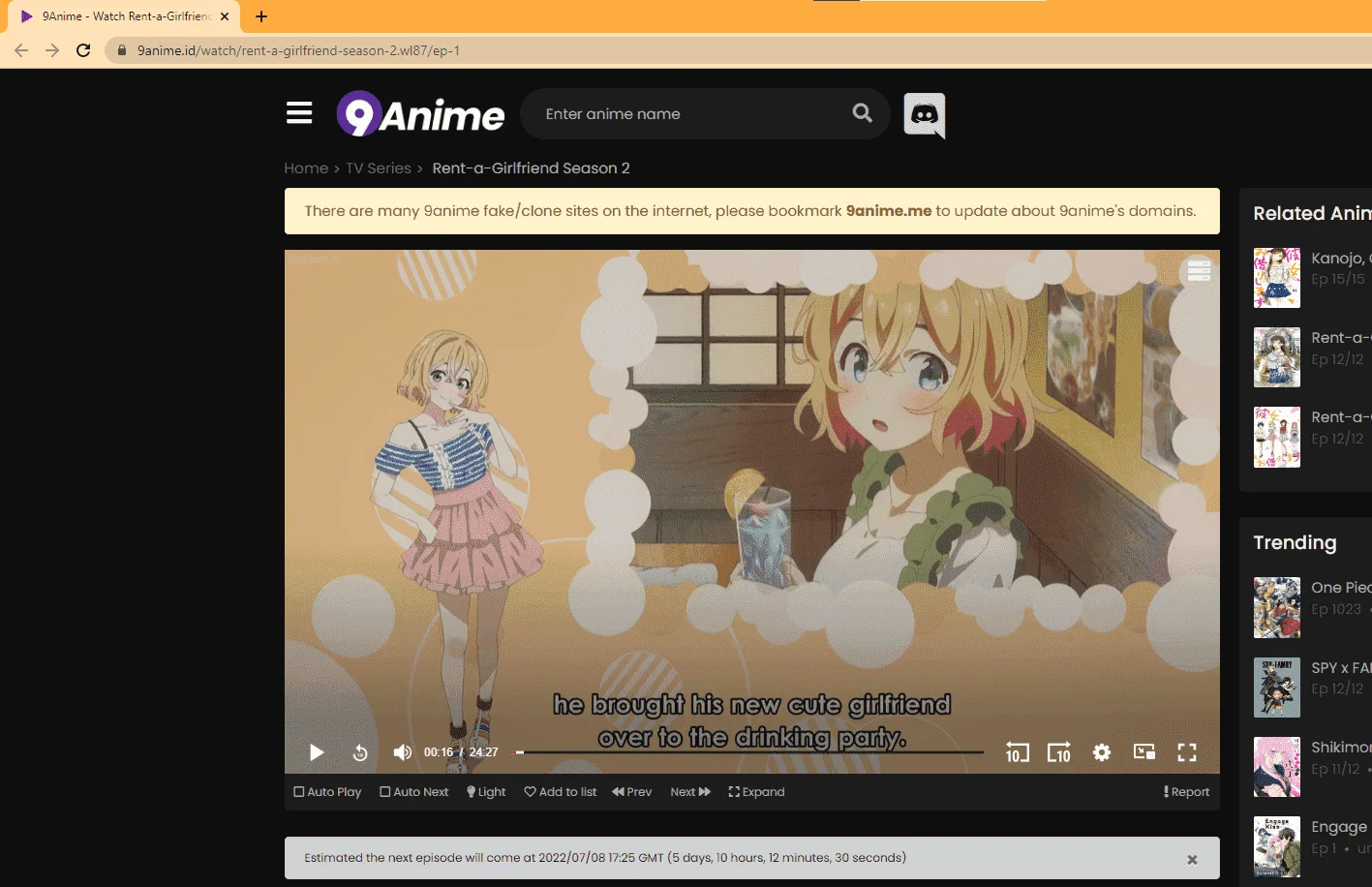Report a problem with the video
The height and width of the screenshot is (887, 1372).
(x=1187, y=792)
